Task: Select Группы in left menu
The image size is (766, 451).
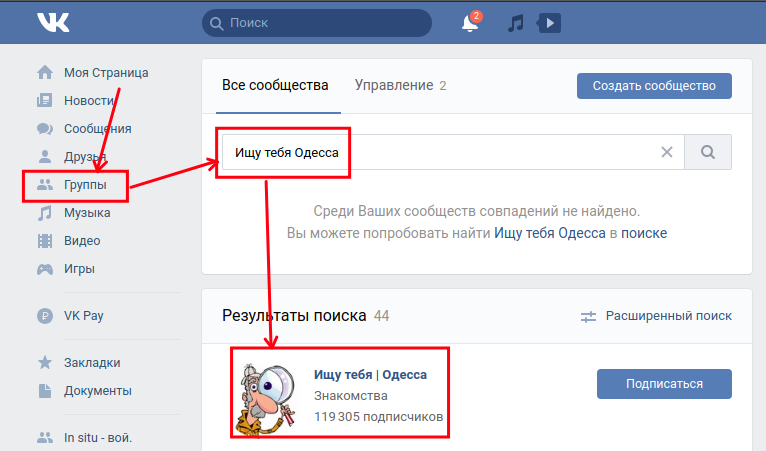Action: 86,185
